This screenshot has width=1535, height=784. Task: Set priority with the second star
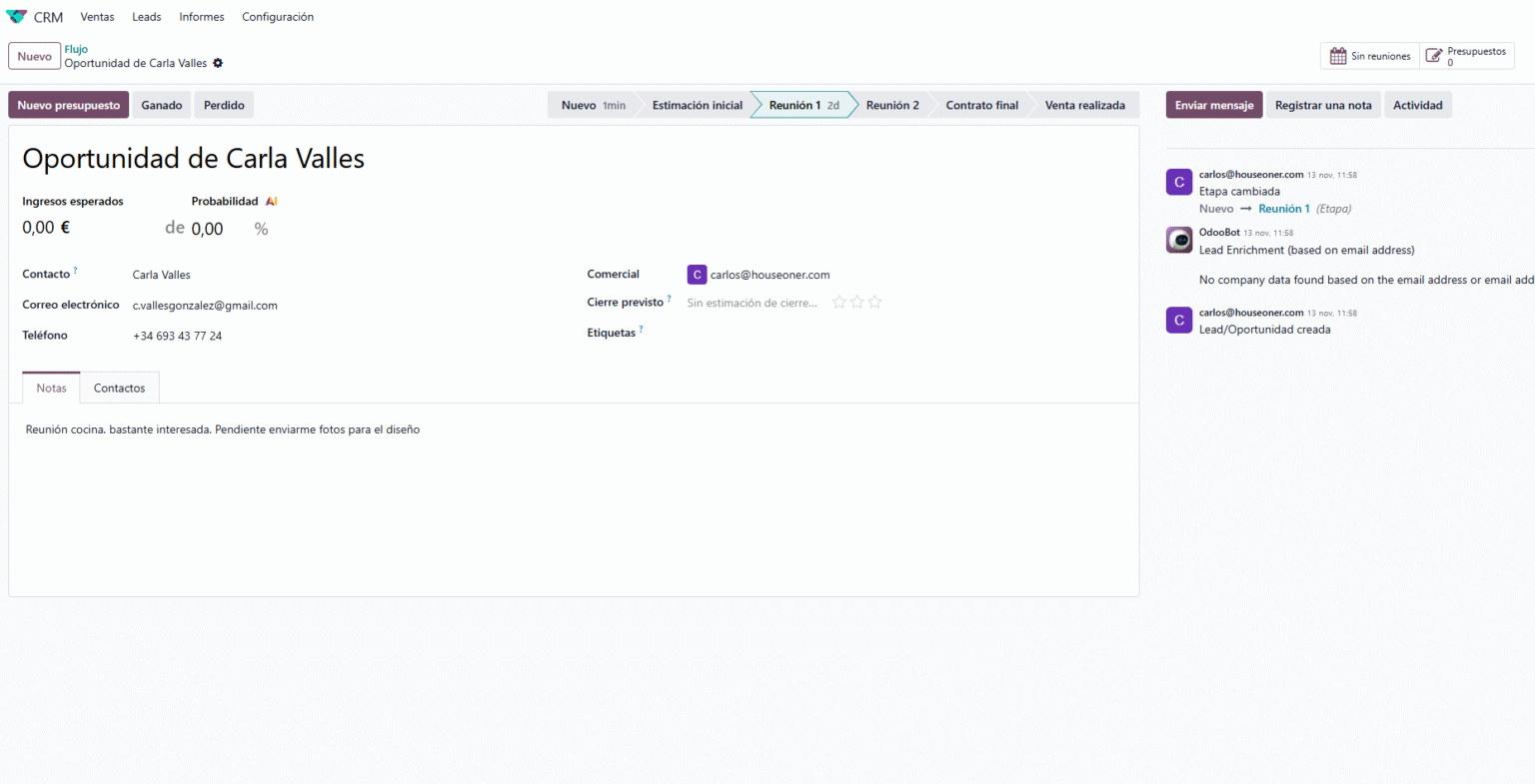pyautogui.click(x=857, y=302)
